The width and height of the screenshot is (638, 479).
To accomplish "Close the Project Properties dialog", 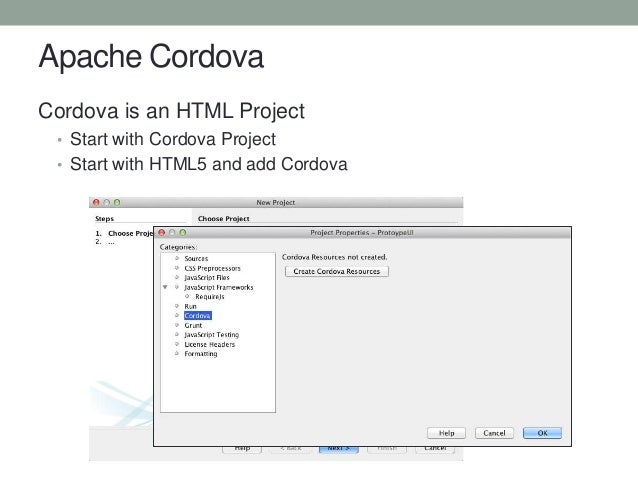I will (x=162, y=232).
